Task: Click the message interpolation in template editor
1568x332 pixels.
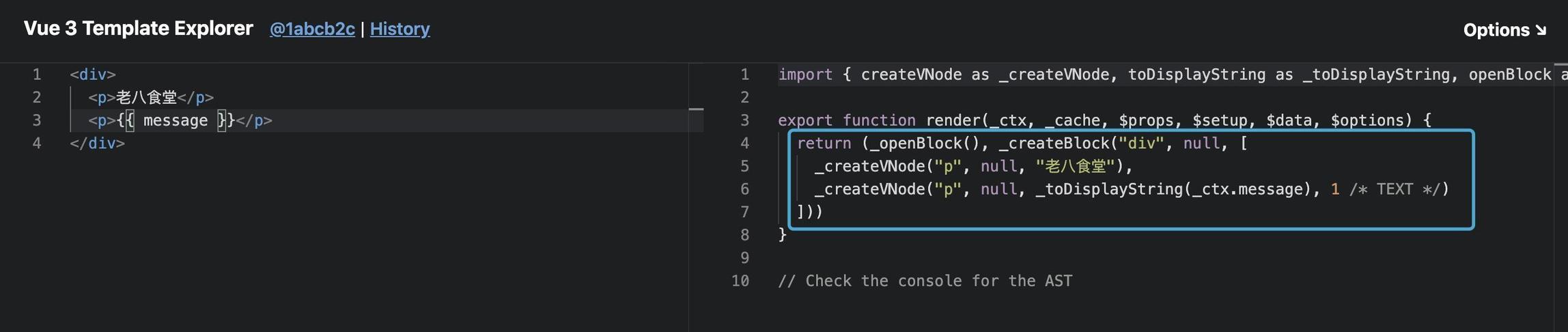Action: (x=176, y=121)
